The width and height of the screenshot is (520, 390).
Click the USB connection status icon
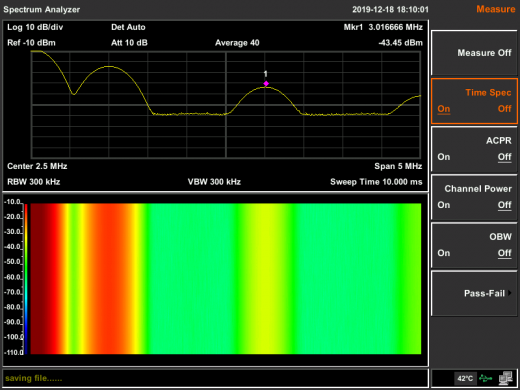[485, 378]
